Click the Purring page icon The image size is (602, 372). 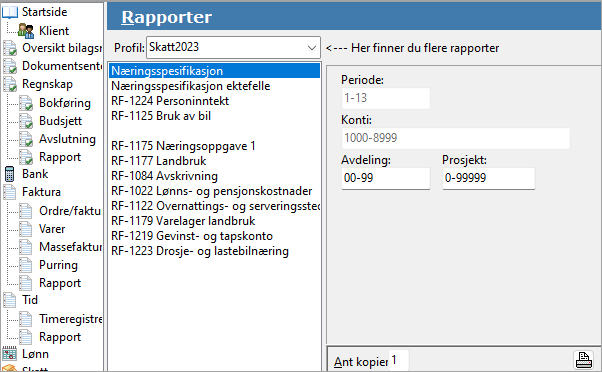click(26, 265)
